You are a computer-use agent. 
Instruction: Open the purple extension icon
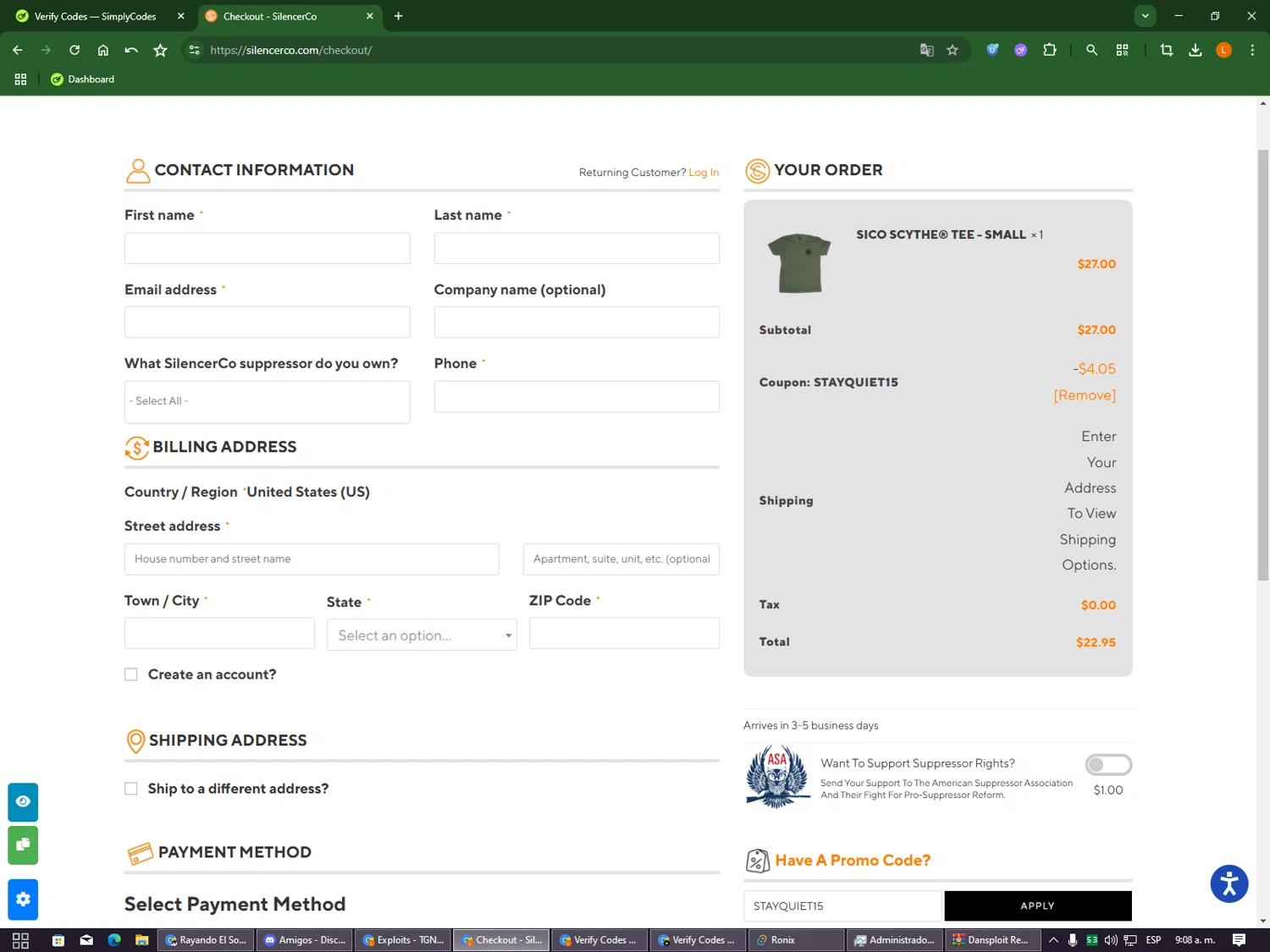[x=1021, y=50]
